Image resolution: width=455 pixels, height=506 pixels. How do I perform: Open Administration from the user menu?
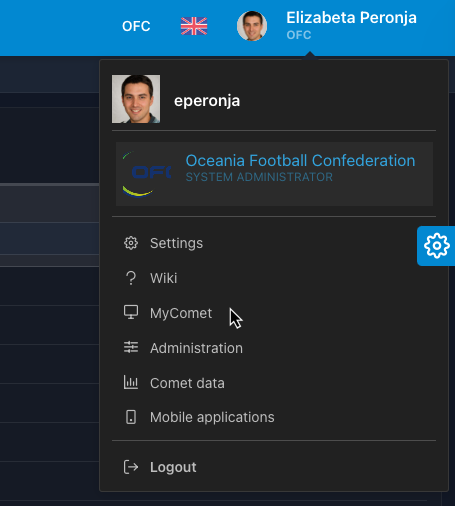[196, 348]
